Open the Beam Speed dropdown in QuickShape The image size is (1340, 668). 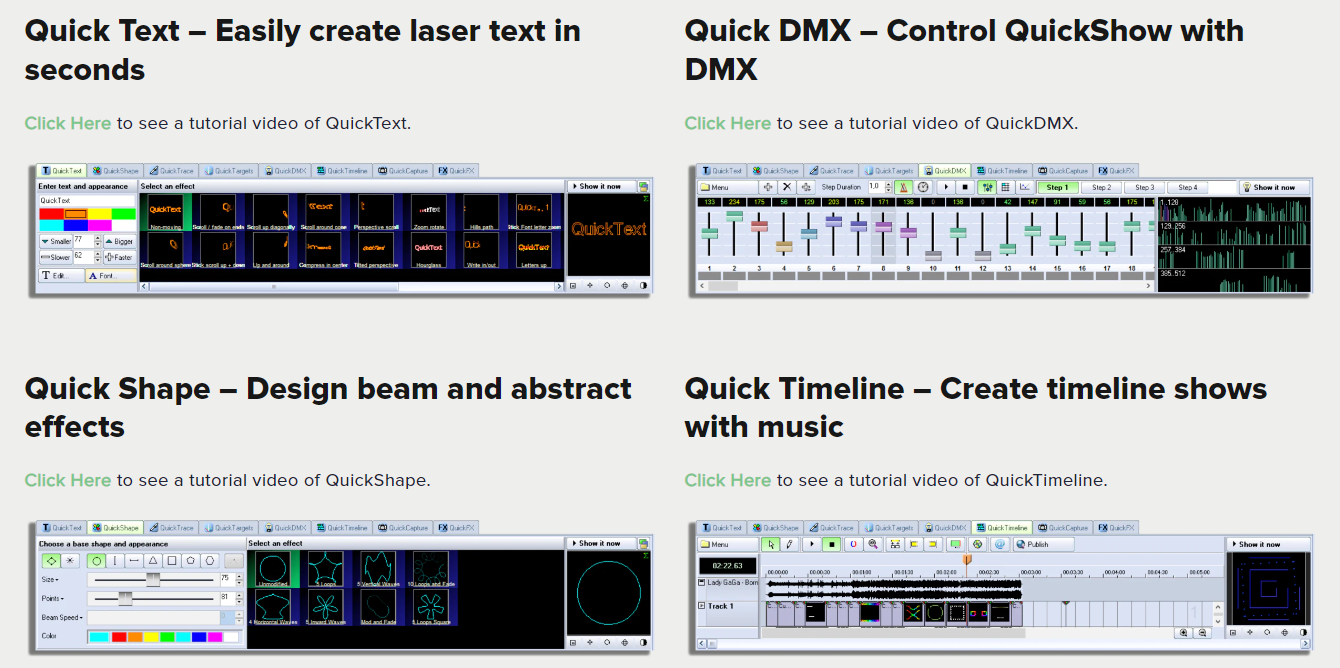click(62, 617)
